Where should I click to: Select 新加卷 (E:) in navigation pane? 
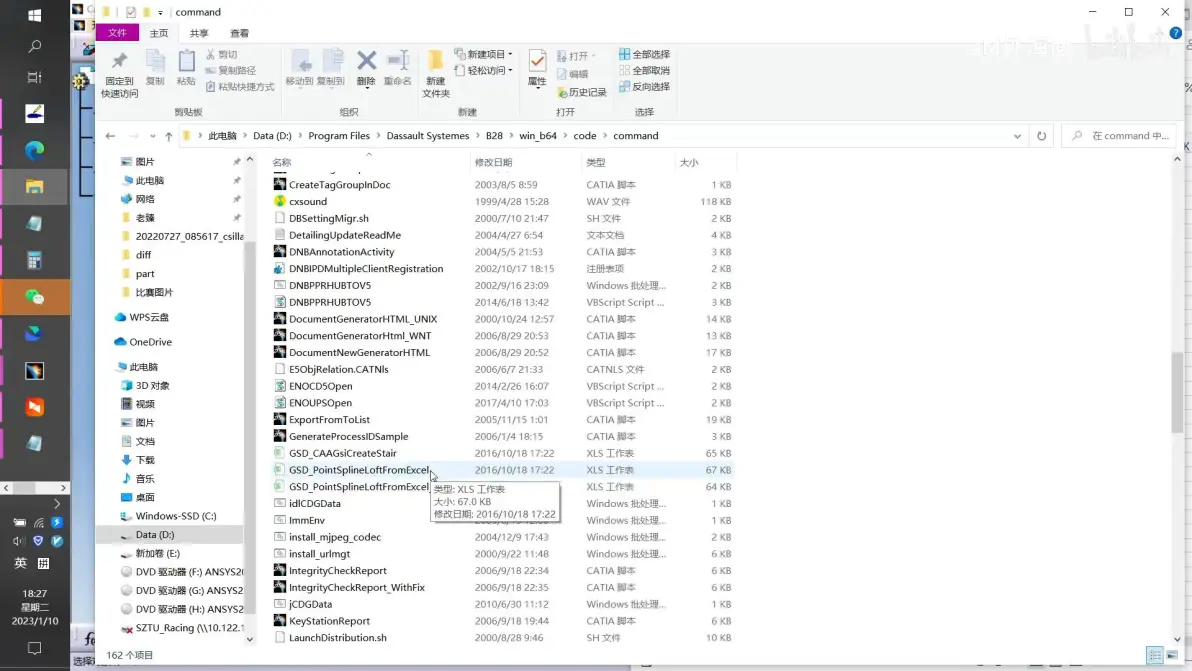[157, 553]
